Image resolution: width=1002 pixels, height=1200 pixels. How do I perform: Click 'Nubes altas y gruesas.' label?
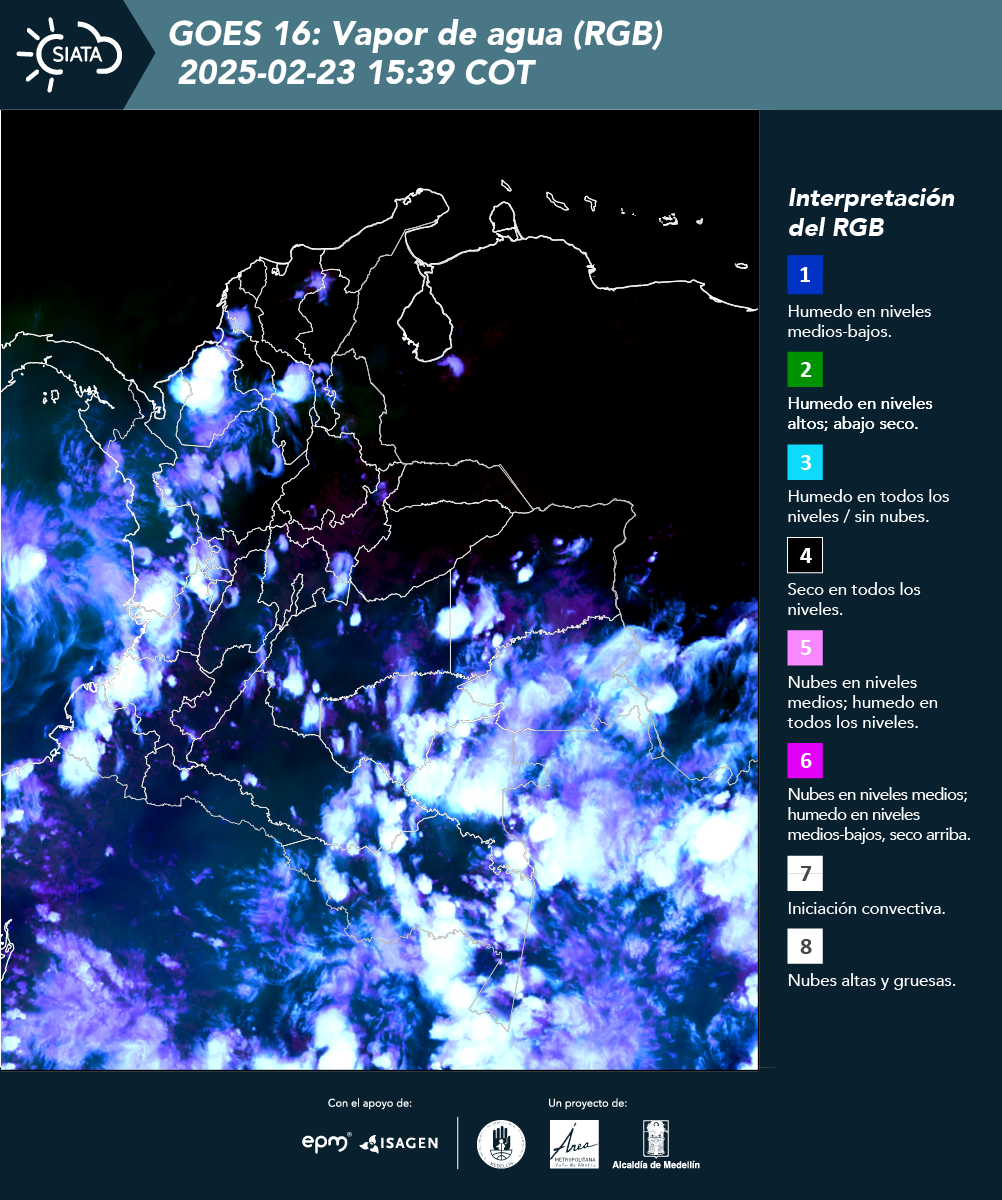point(872,980)
